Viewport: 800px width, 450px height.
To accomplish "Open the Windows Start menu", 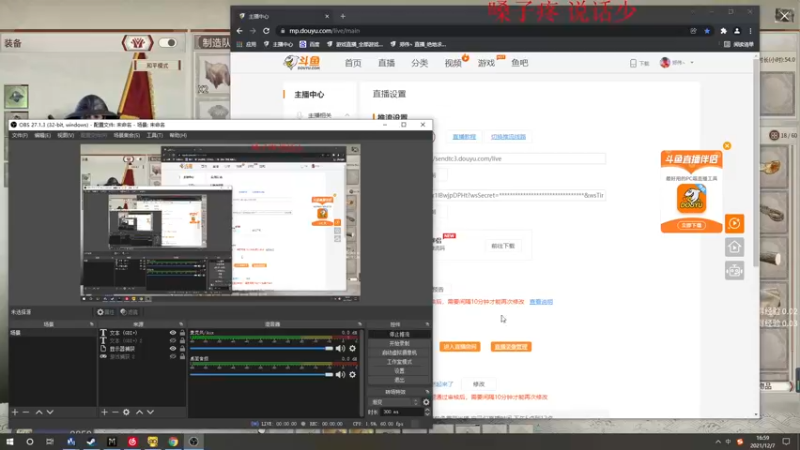I will (x=10, y=441).
